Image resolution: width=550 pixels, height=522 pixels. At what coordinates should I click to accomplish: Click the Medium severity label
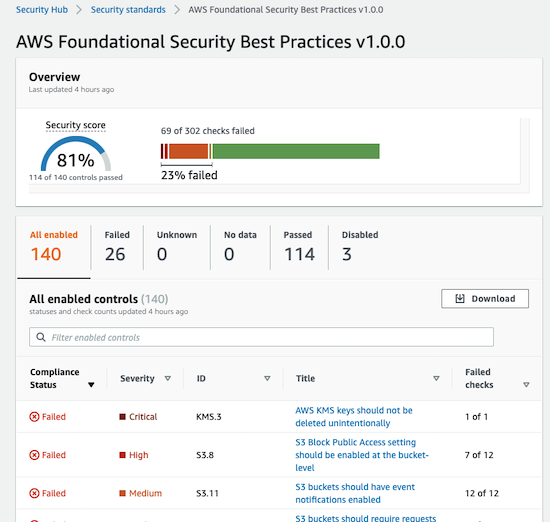click(146, 493)
